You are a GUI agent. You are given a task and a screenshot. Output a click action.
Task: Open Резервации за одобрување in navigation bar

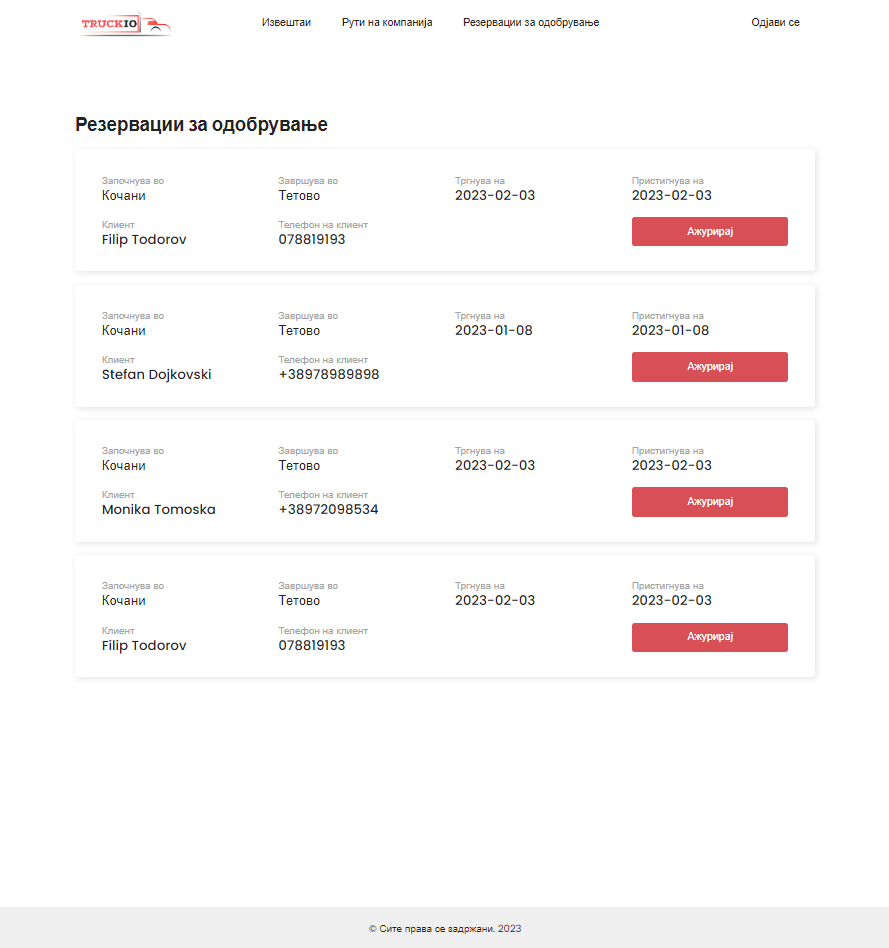point(531,22)
